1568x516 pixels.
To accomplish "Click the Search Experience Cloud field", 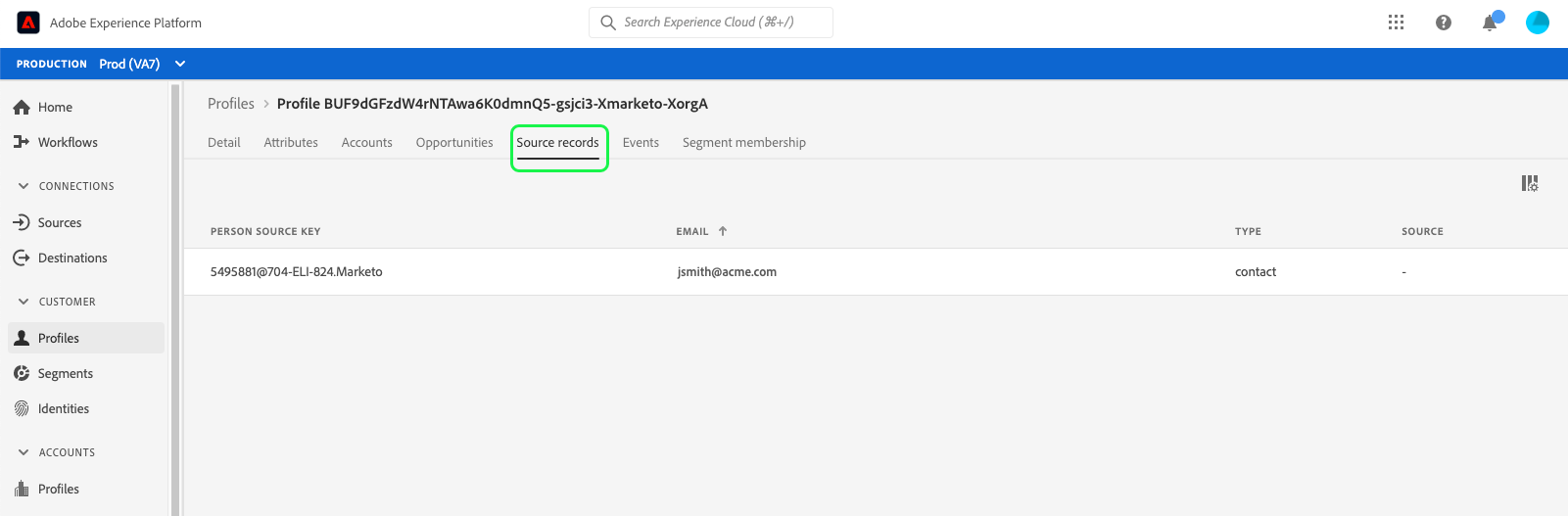I will [711, 23].
